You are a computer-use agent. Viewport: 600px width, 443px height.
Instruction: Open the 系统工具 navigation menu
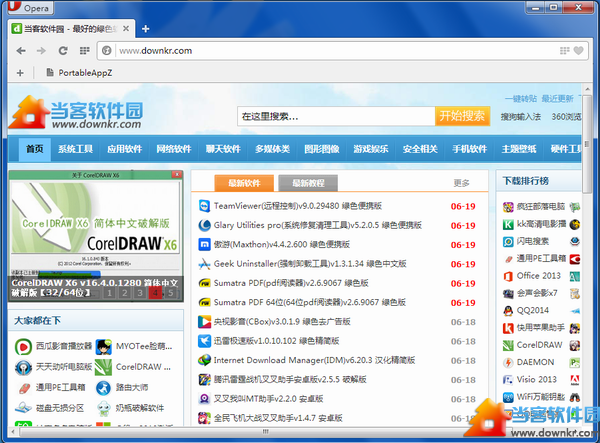click(x=75, y=149)
